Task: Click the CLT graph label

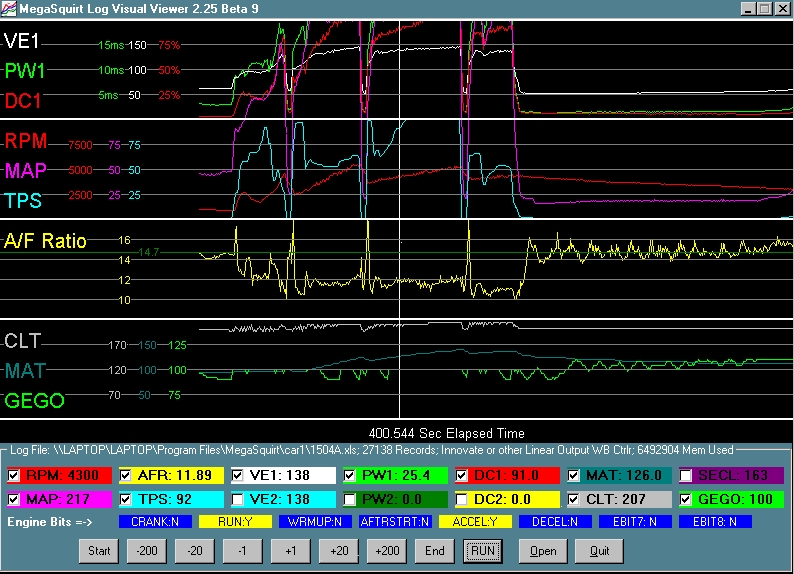Action: (22, 341)
